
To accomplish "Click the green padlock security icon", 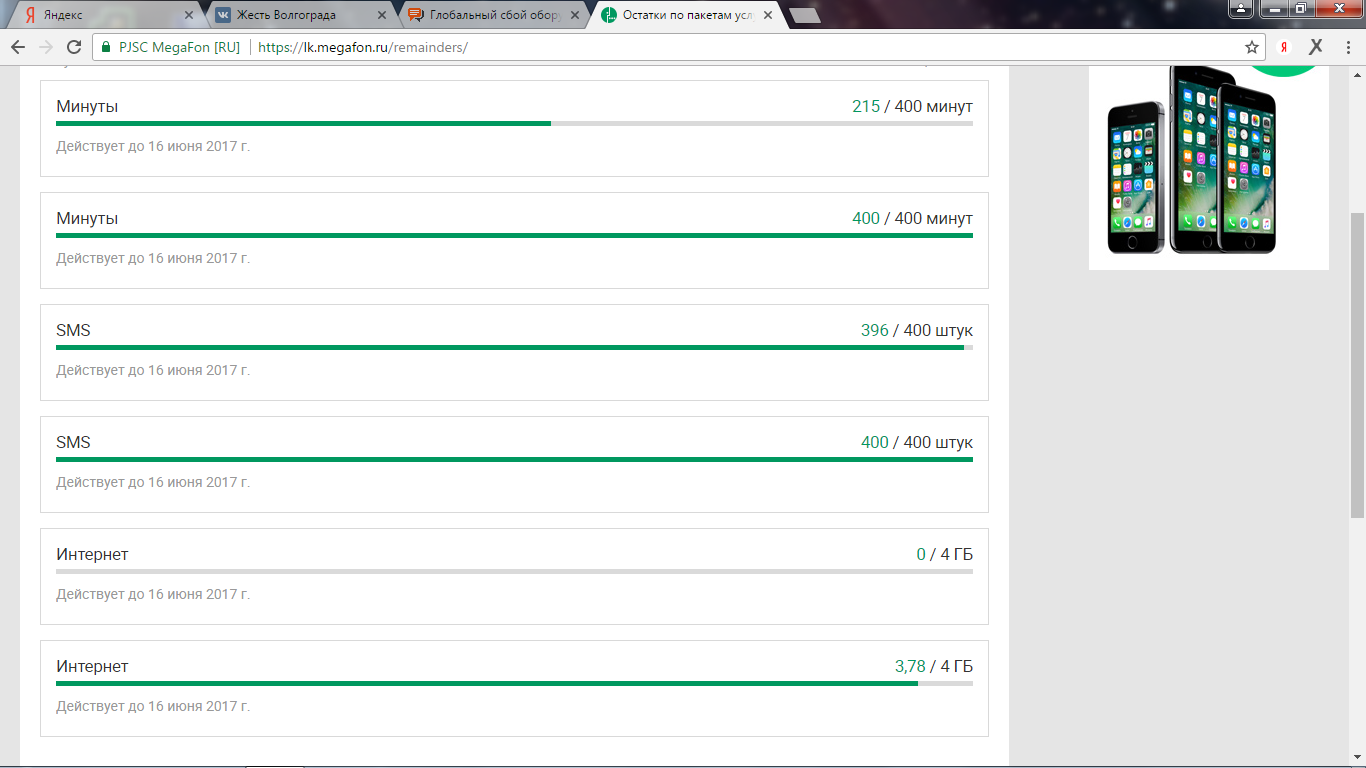I will pyautogui.click(x=107, y=47).
